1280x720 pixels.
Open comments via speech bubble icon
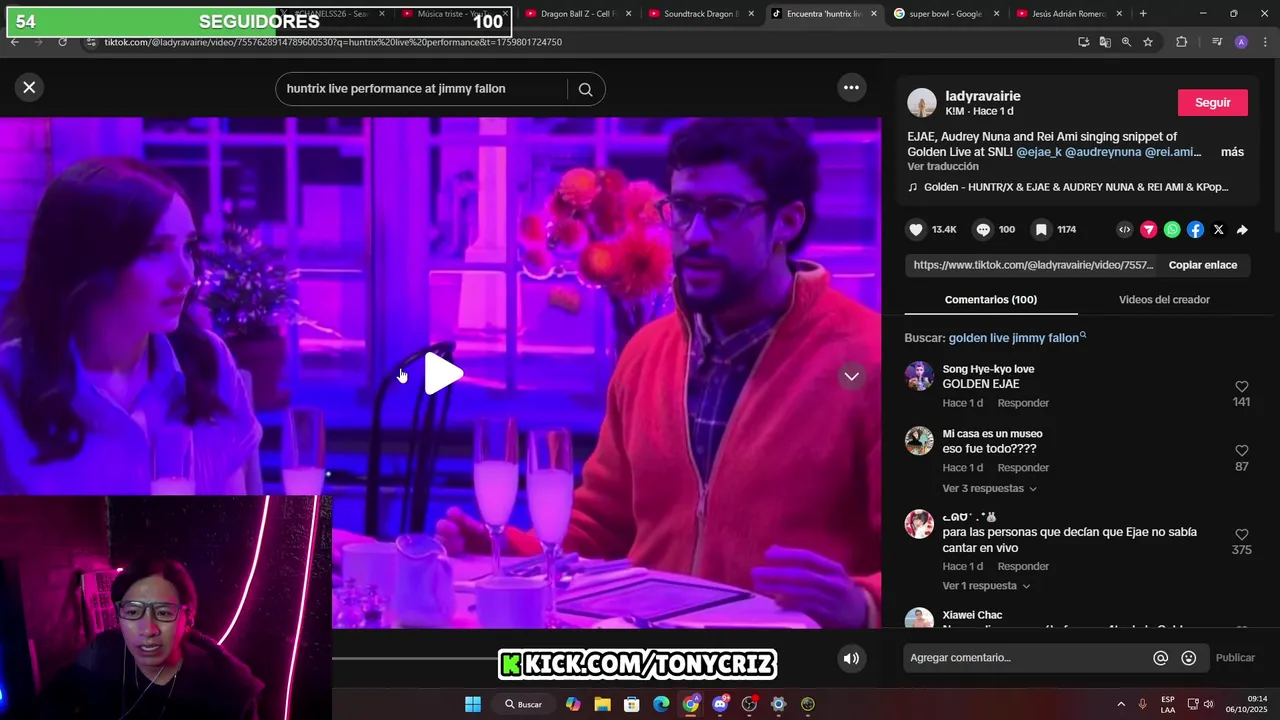tap(983, 230)
